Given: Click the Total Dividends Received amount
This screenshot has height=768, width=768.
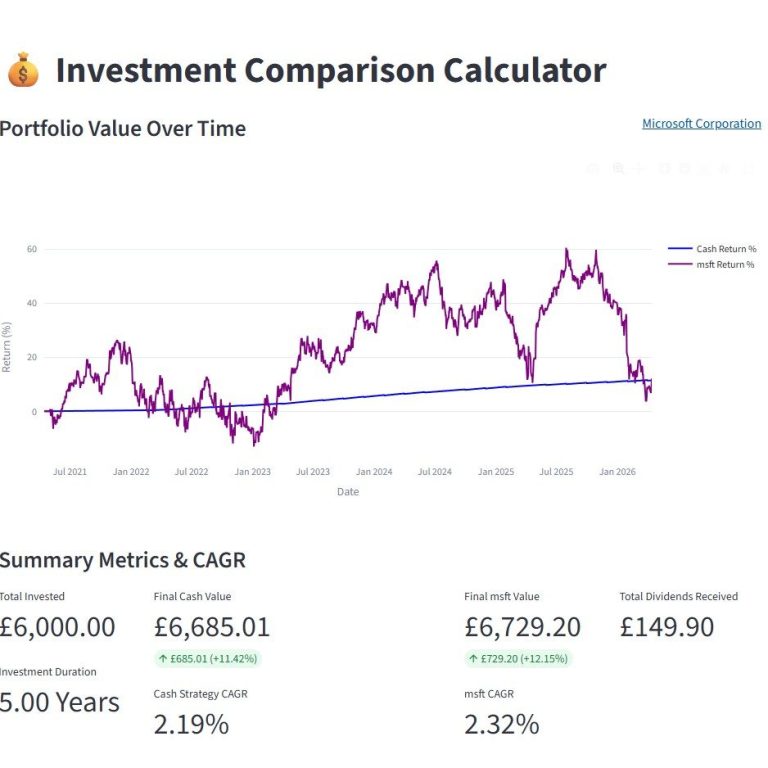Looking at the screenshot, I should 667,627.
